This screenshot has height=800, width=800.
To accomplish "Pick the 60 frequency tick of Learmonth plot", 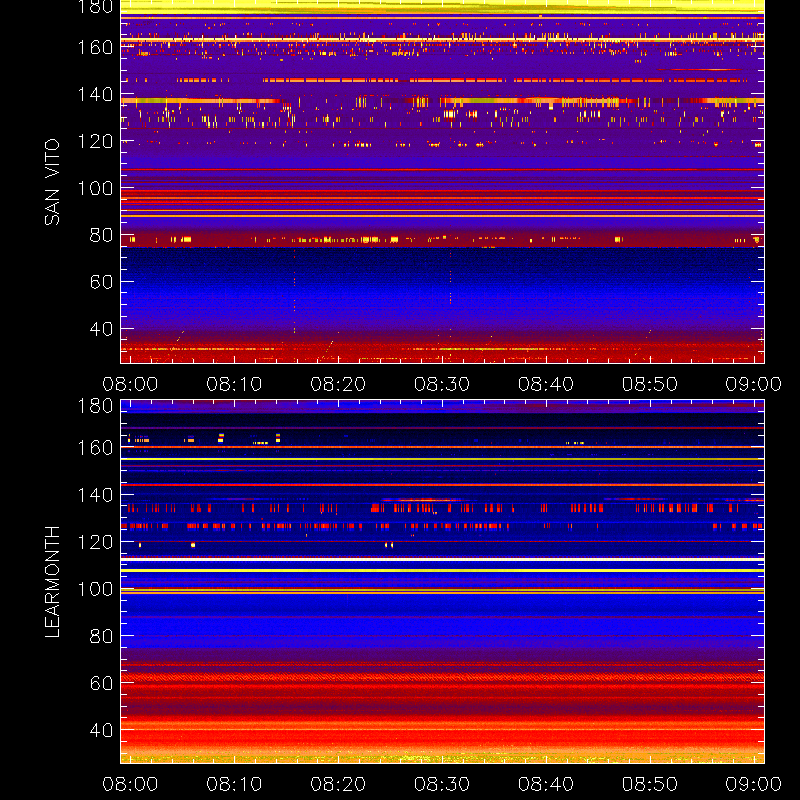I will click(x=101, y=683).
